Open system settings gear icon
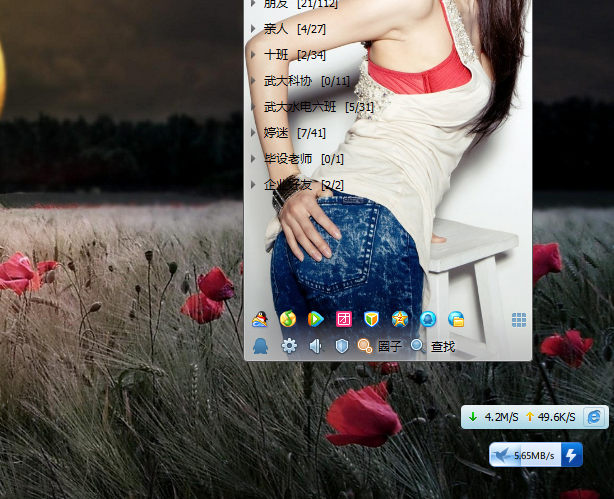This screenshot has width=614, height=499. pos(289,346)
